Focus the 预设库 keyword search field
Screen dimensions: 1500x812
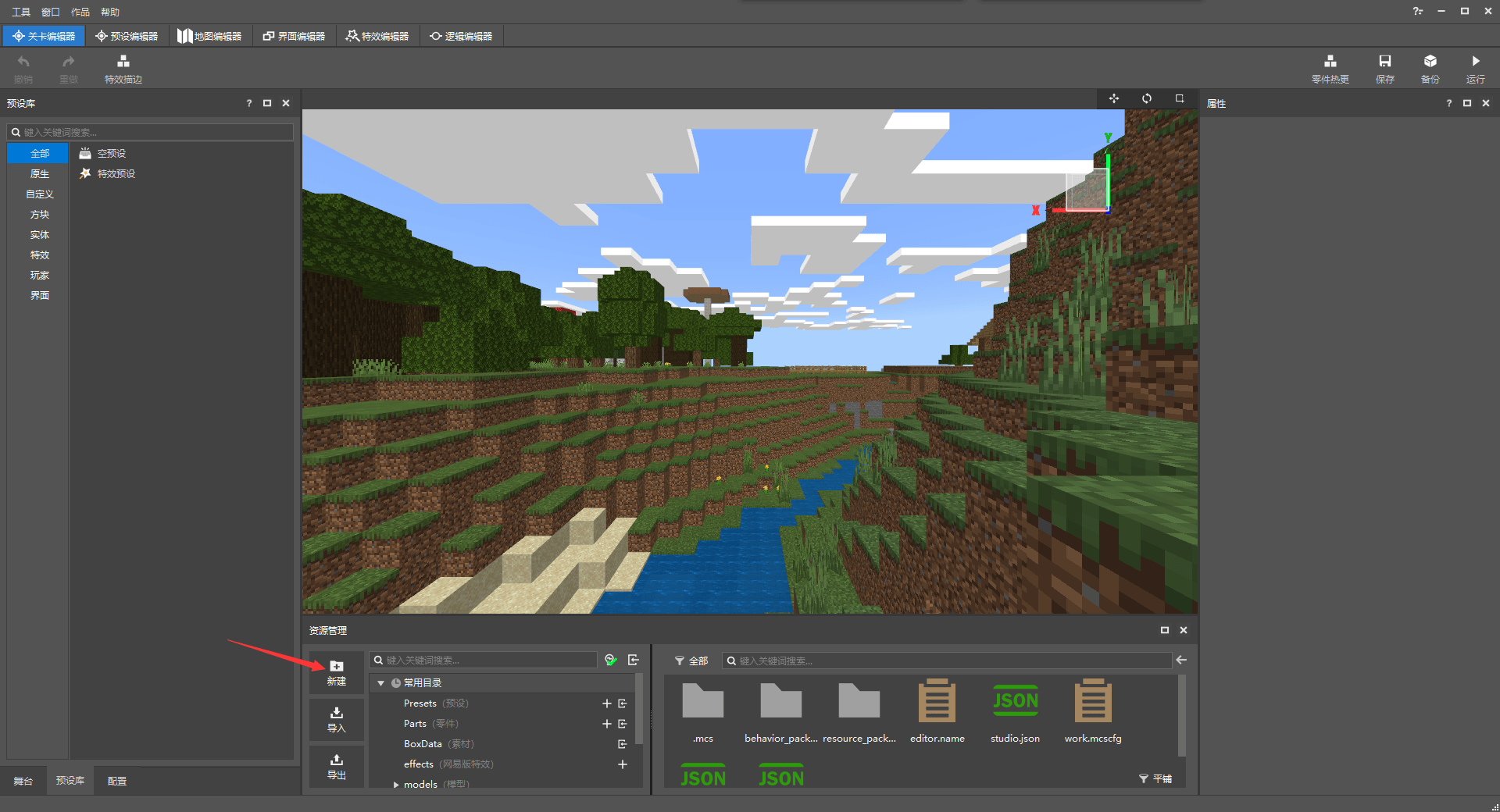(150, 132)
